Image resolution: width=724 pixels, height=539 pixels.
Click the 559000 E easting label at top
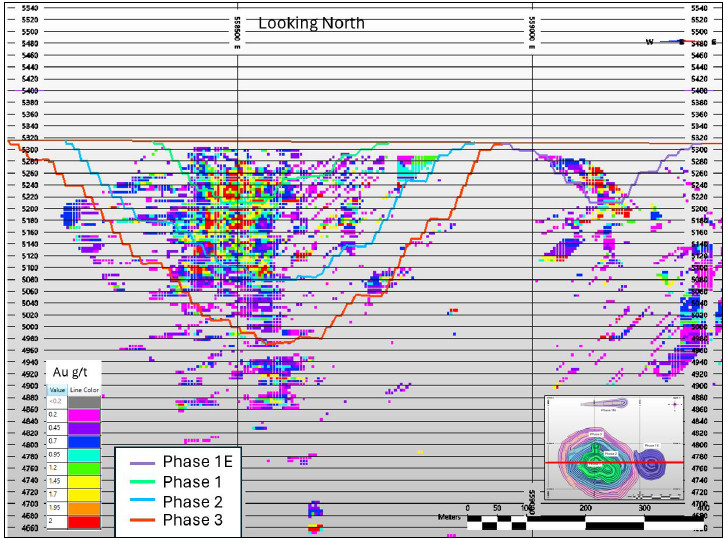click(532, 32)
